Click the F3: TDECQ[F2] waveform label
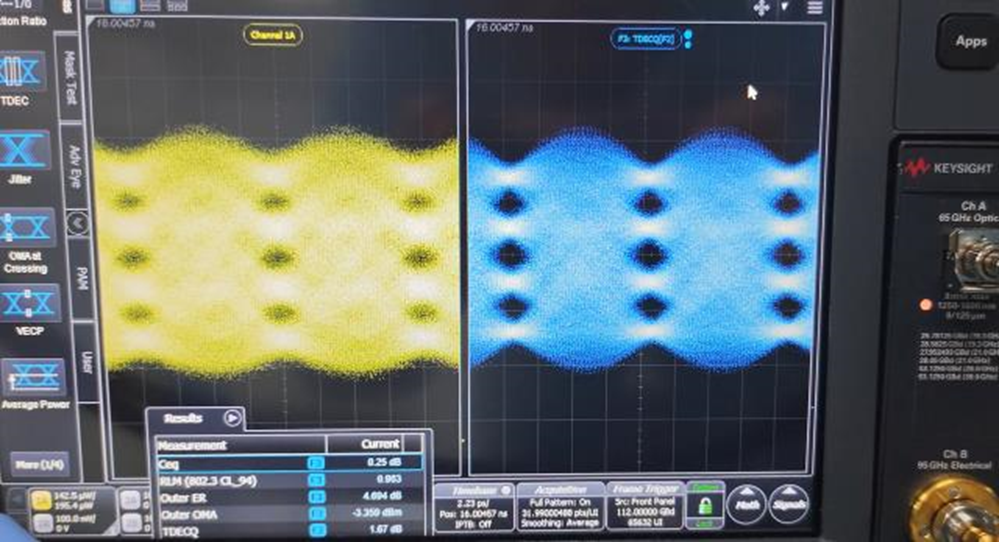The image size is (999, 542). tap(645, 38)
